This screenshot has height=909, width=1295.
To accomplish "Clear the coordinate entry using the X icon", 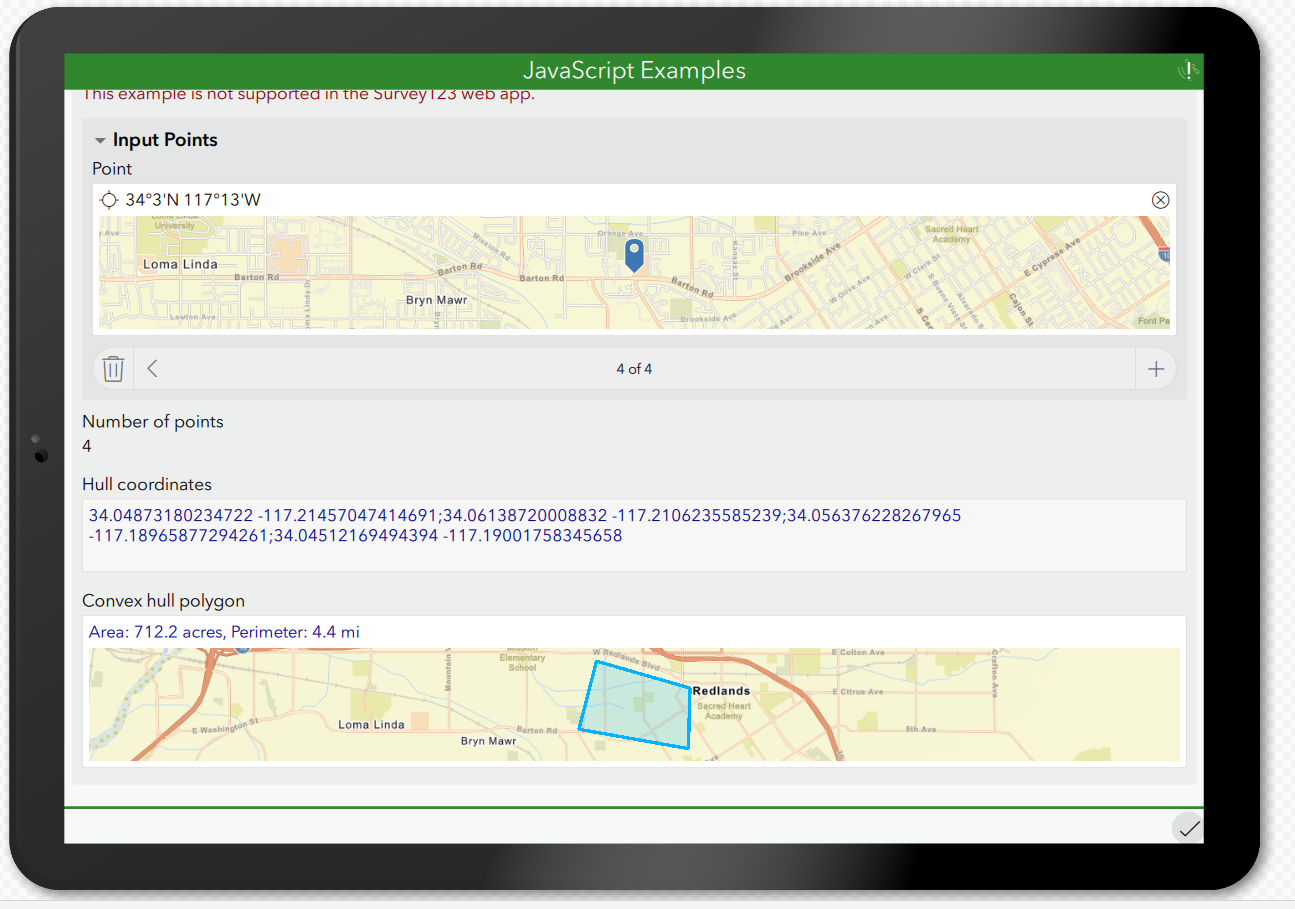I will click(x=1161, y=199).
